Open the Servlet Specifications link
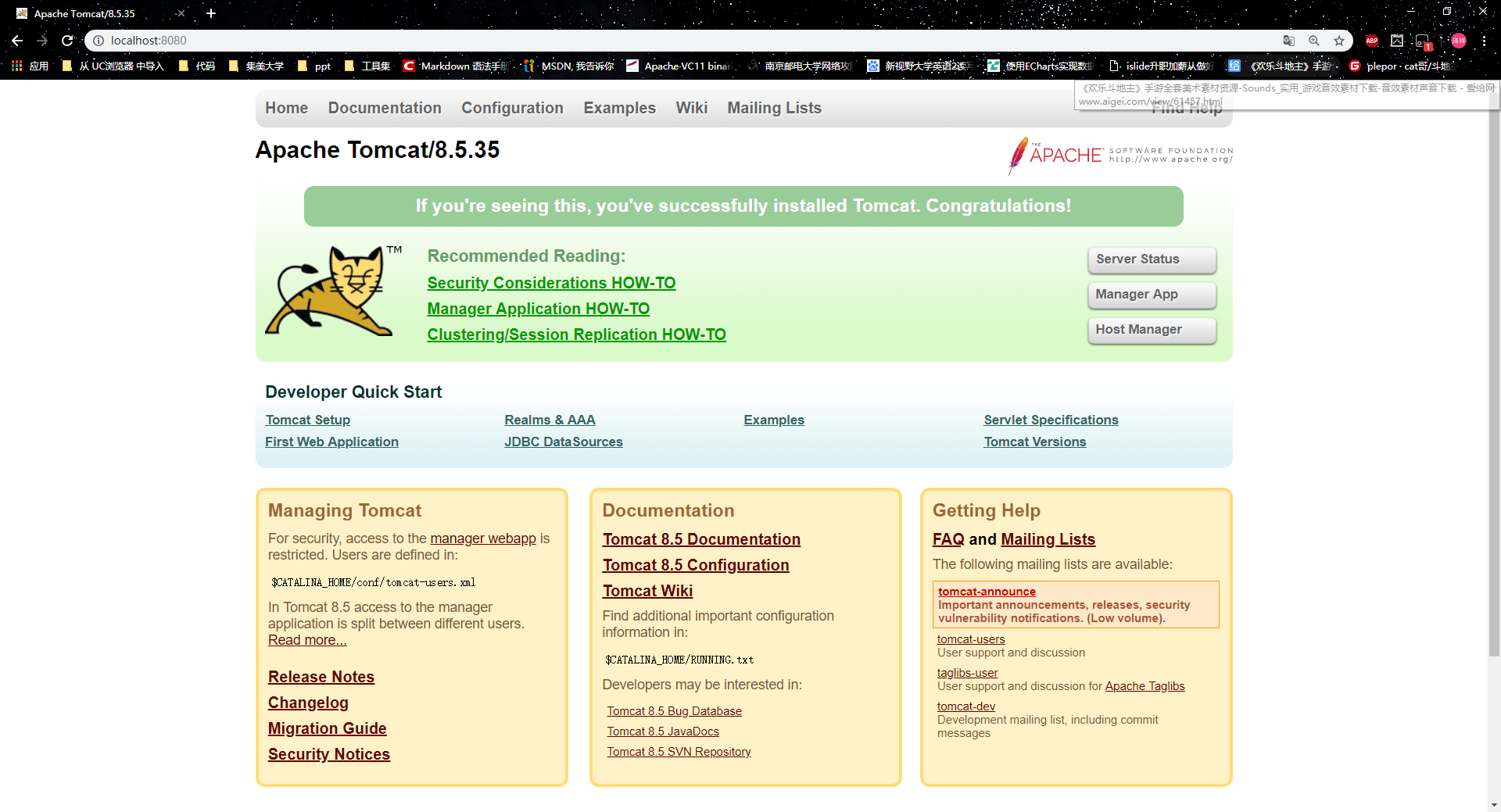 (x=1051, y=420)
